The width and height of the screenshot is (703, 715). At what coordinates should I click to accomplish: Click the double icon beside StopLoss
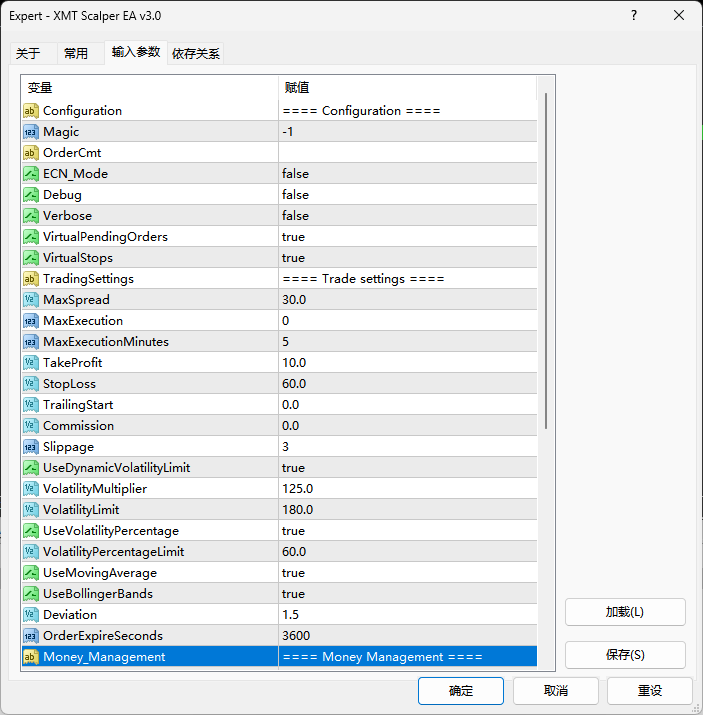pos(31,383)
